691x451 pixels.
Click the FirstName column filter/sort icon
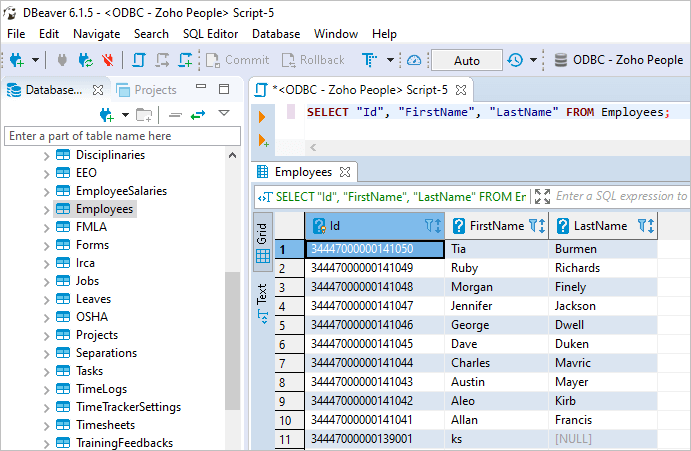[x=537, y=226]
